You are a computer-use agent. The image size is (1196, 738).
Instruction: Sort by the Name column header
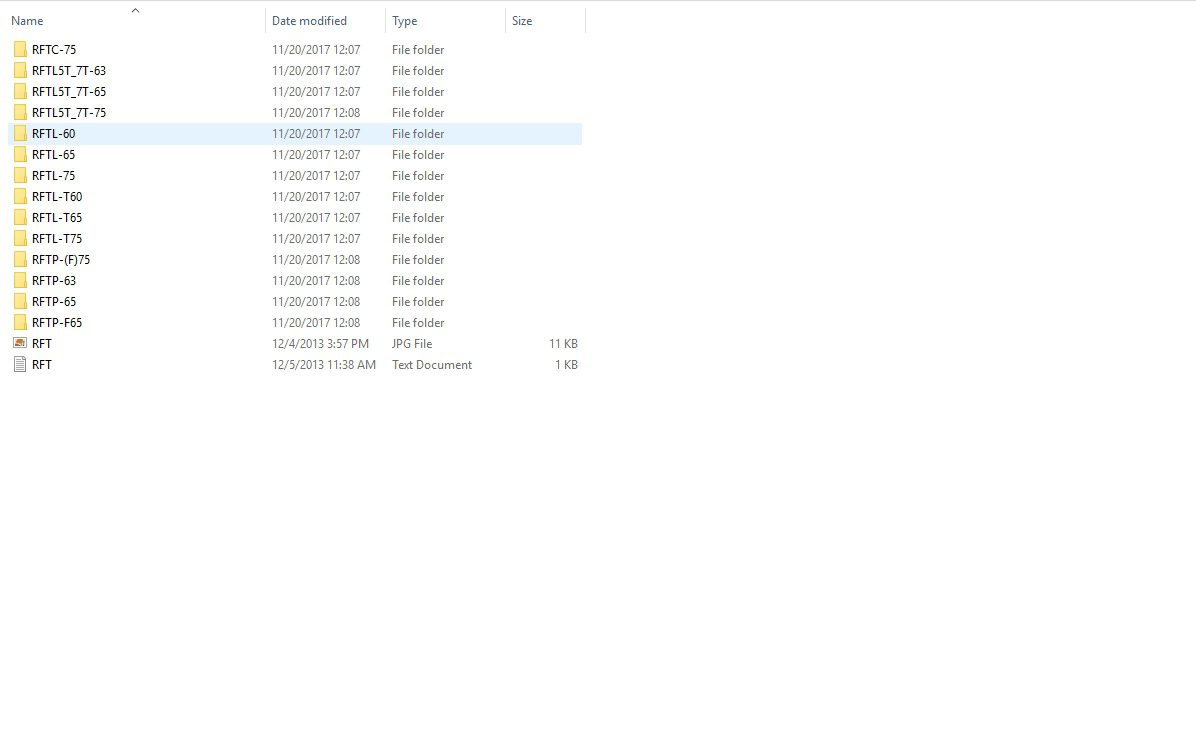point(27,21)
